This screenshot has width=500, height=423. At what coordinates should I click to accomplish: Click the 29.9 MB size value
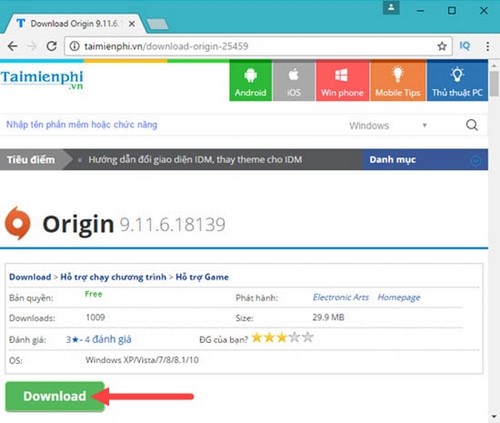(328, 317)
